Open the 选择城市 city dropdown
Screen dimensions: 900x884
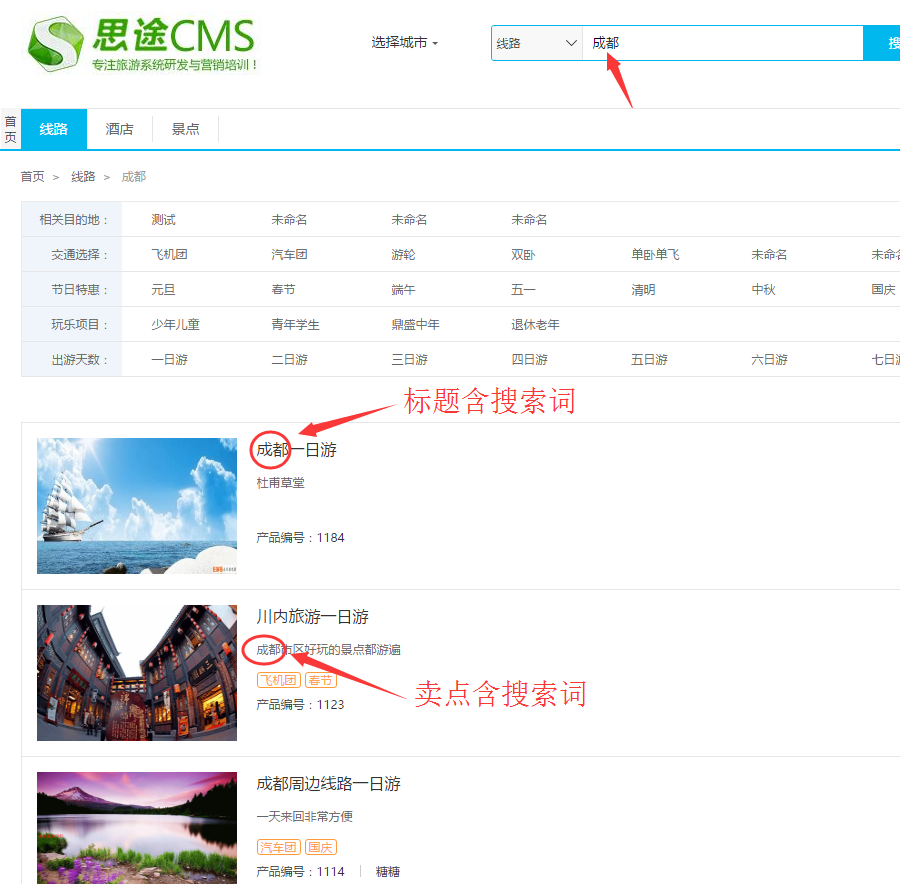[x=404, y=43]
